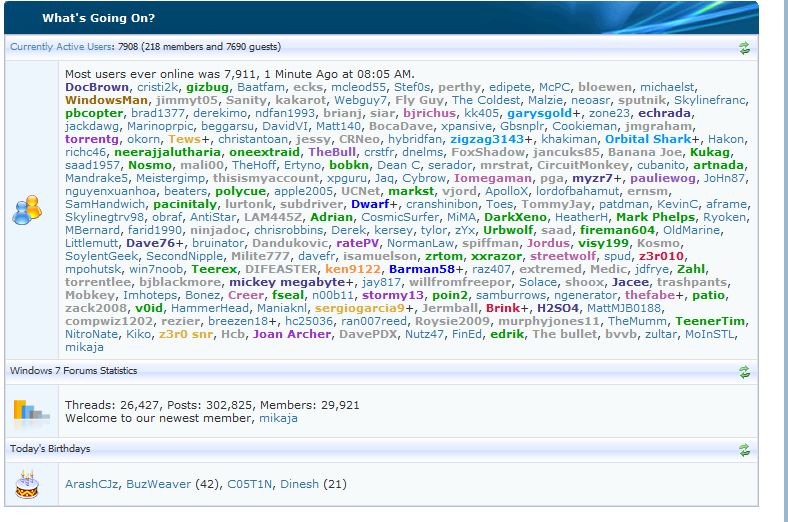Click the Brink username
The height and width of the screenshot is (522, 788).
(x=503, y=308)
